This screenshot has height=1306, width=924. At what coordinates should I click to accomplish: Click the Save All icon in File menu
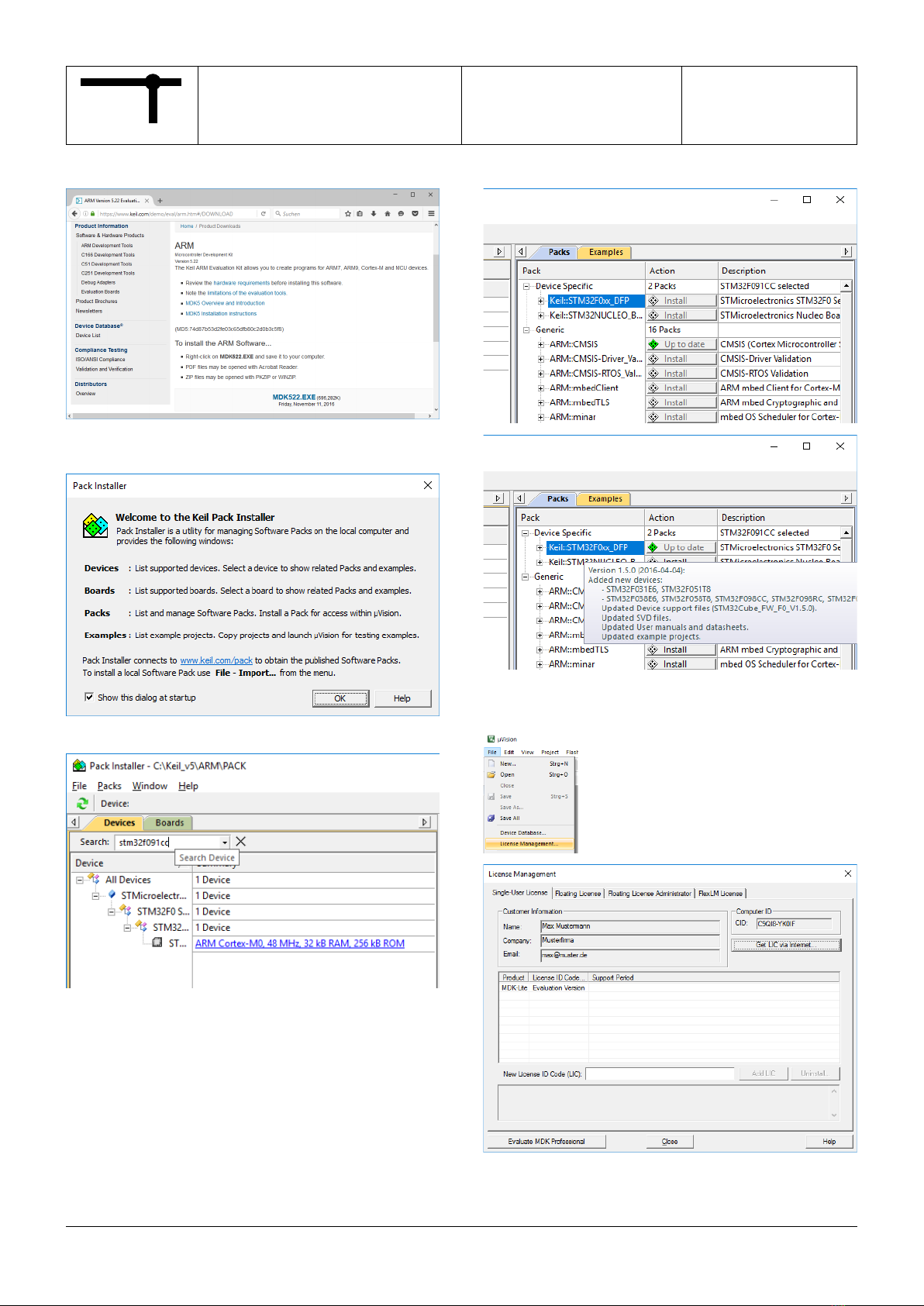[x=491, y=818]
